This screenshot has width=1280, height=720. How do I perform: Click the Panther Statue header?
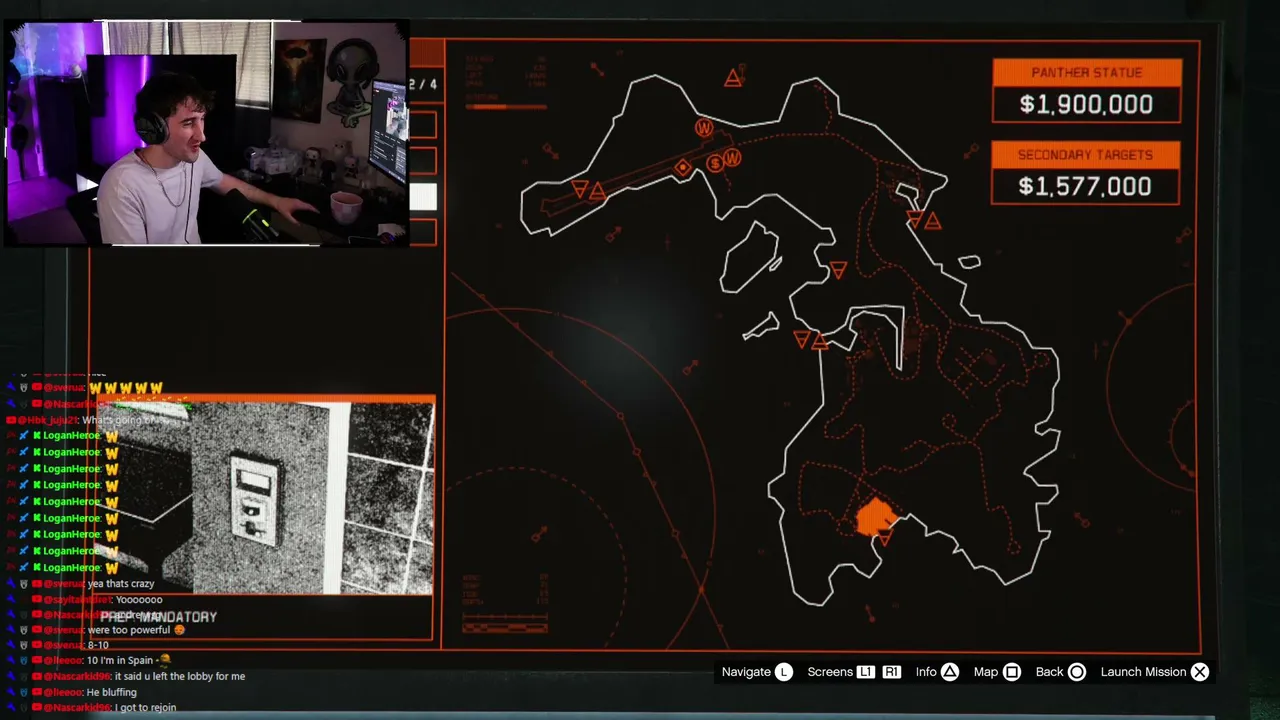point(1087,72)
